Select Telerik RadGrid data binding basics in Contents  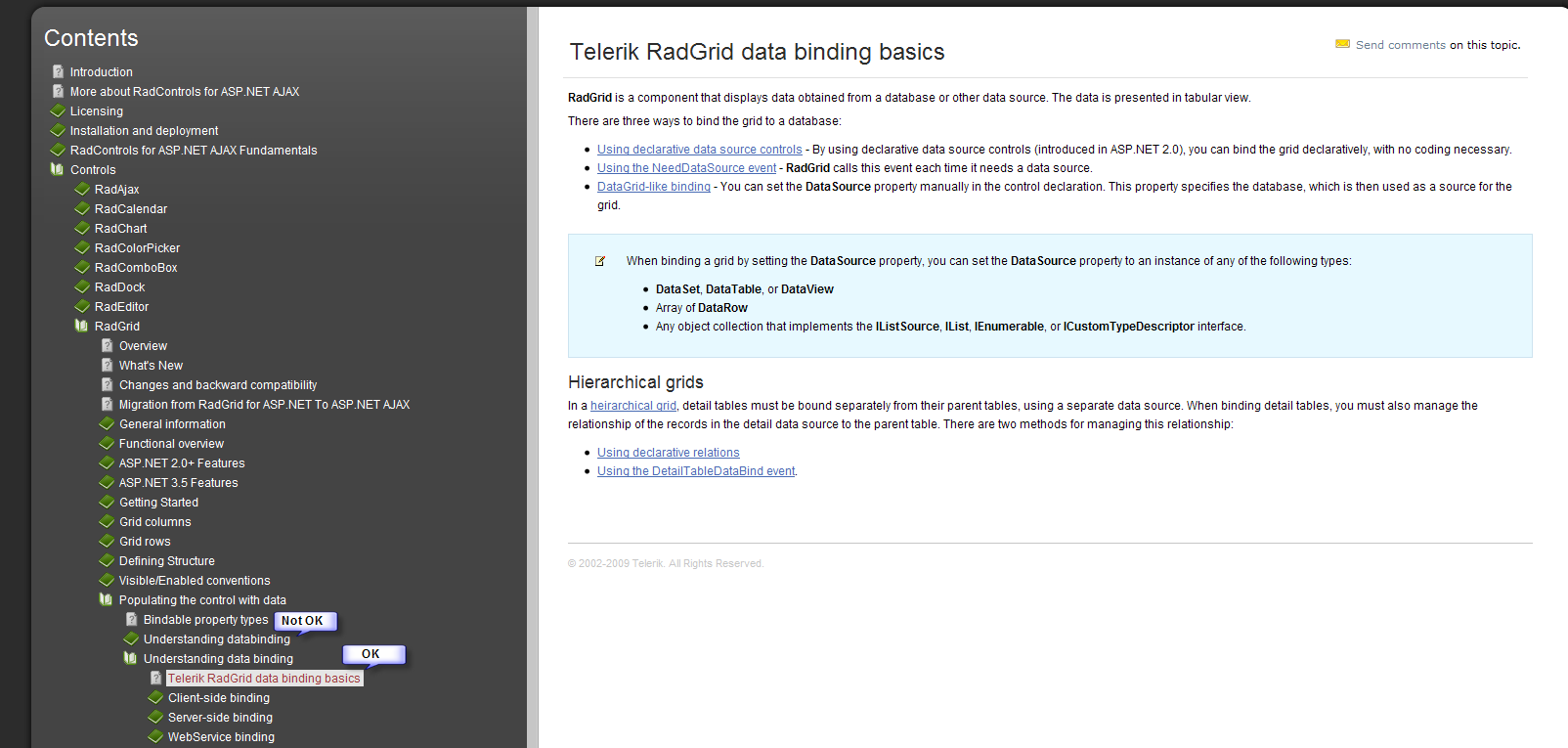264,679
